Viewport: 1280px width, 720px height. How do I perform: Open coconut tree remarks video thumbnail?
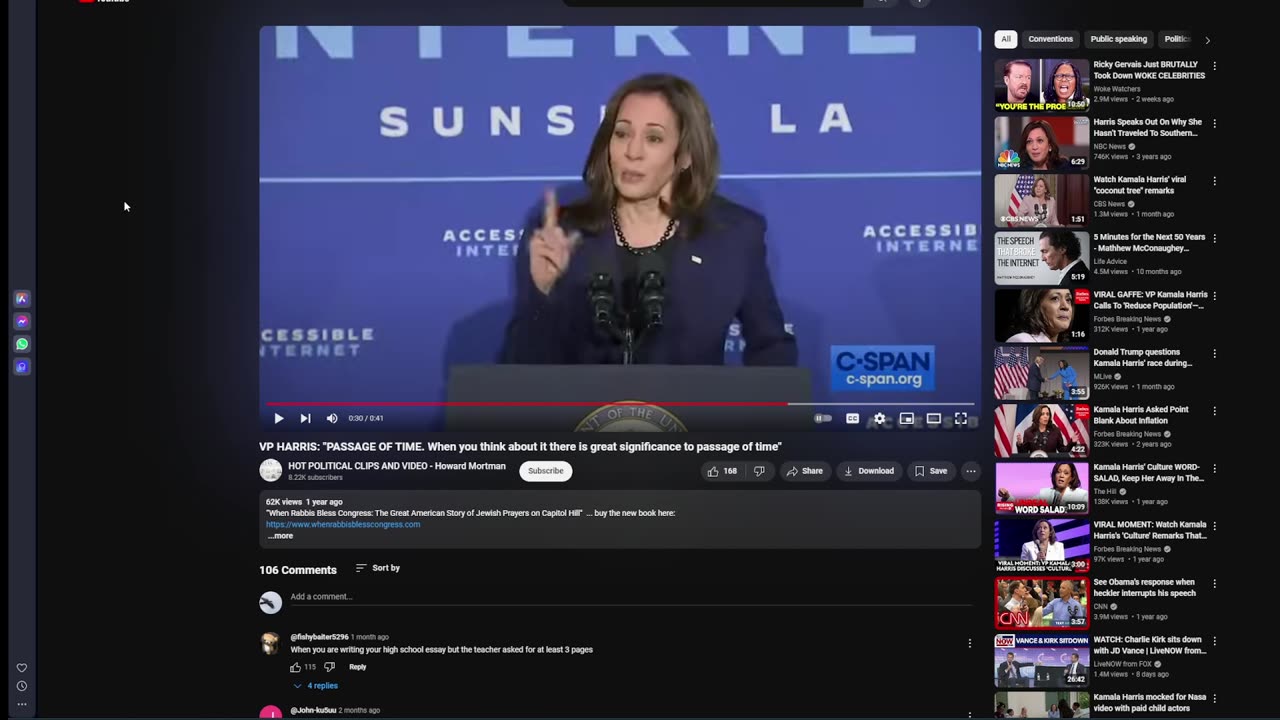tap(1041, 200)
